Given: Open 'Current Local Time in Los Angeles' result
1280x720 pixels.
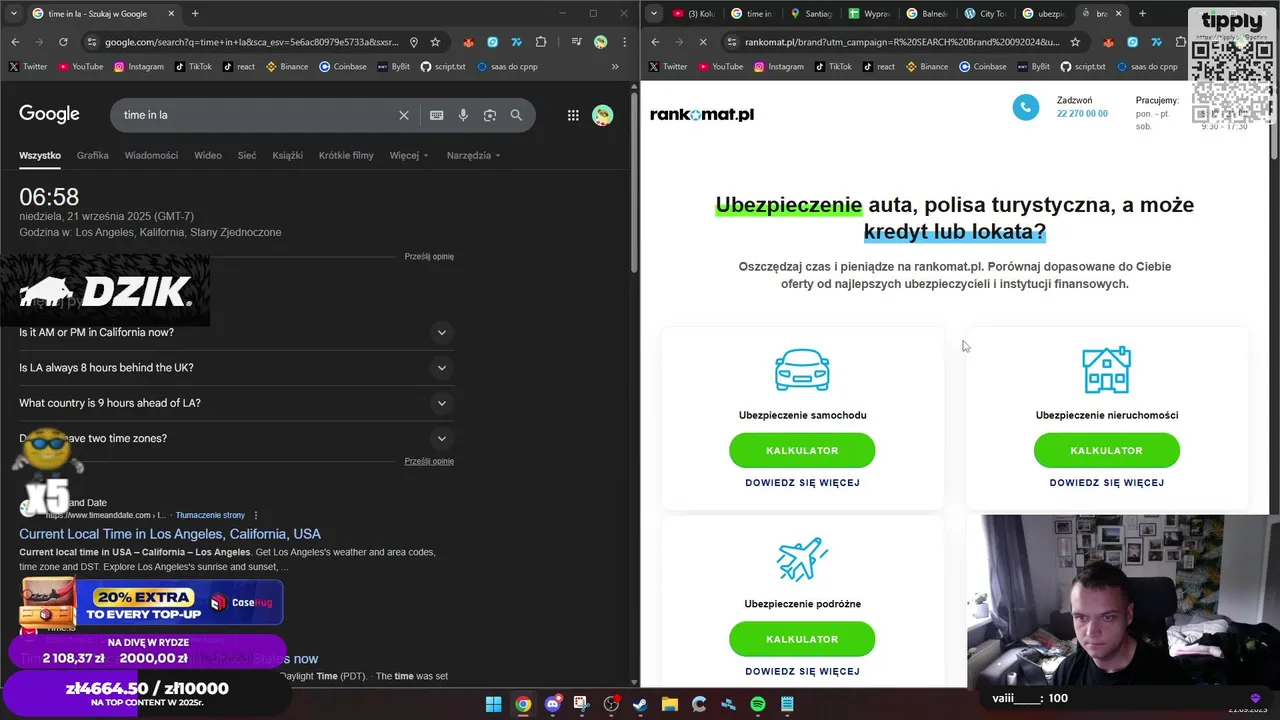Looking at the screenshot, I should [170, 534].
